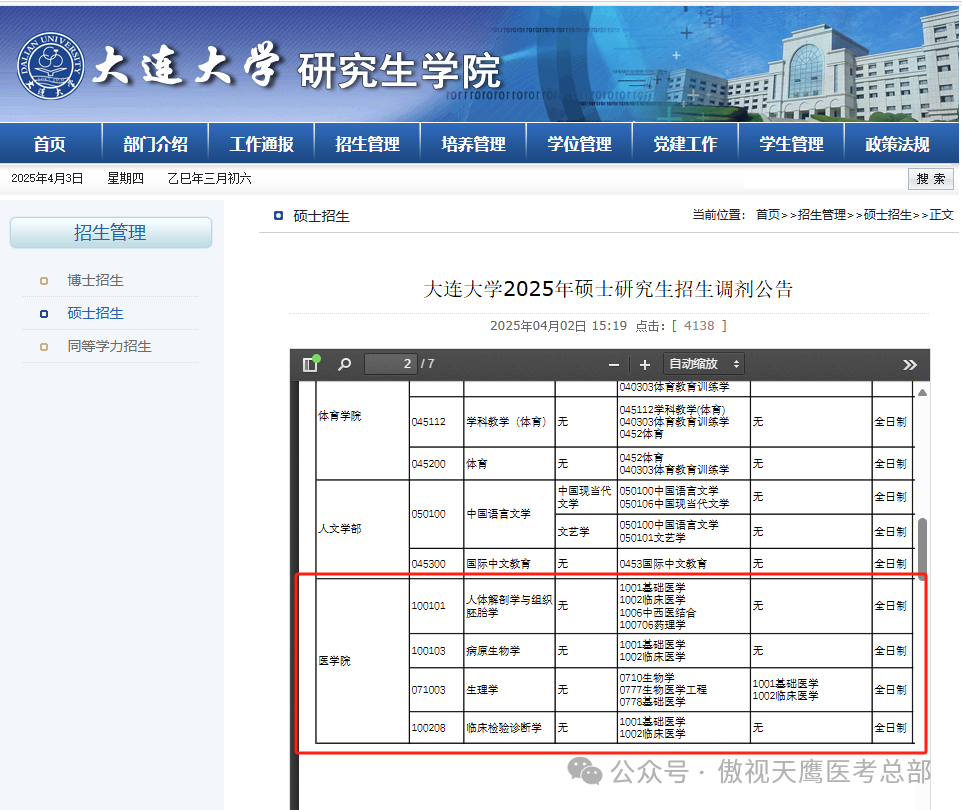Click the PDF page number field
The width and height of the screenshot is (962, 810).
391,364
